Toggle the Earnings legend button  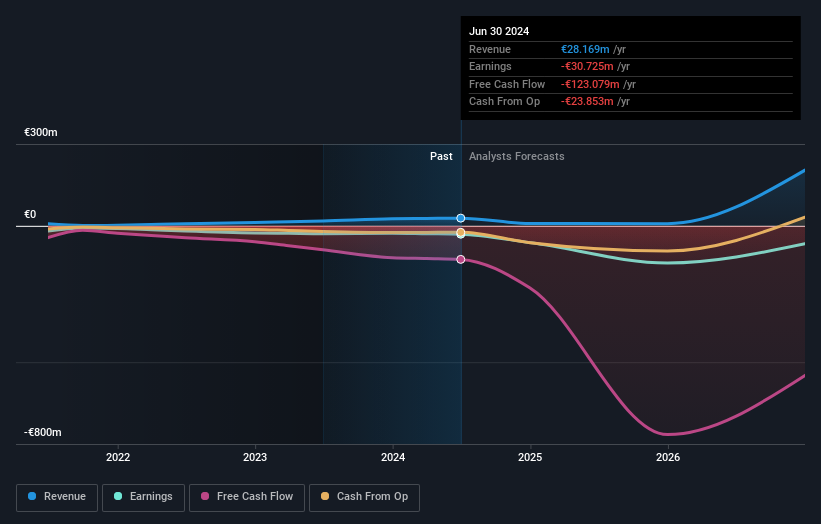[143, 497]
